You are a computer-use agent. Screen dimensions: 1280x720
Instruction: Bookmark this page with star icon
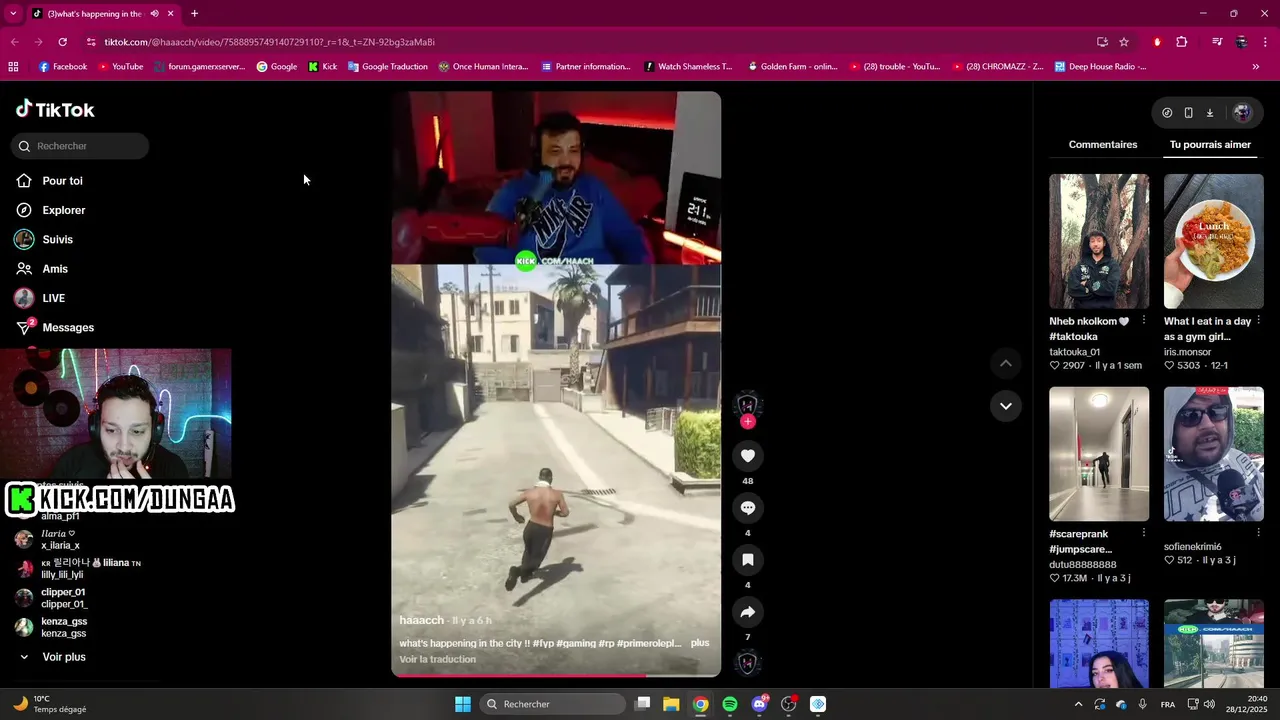tap(1124, 42)
